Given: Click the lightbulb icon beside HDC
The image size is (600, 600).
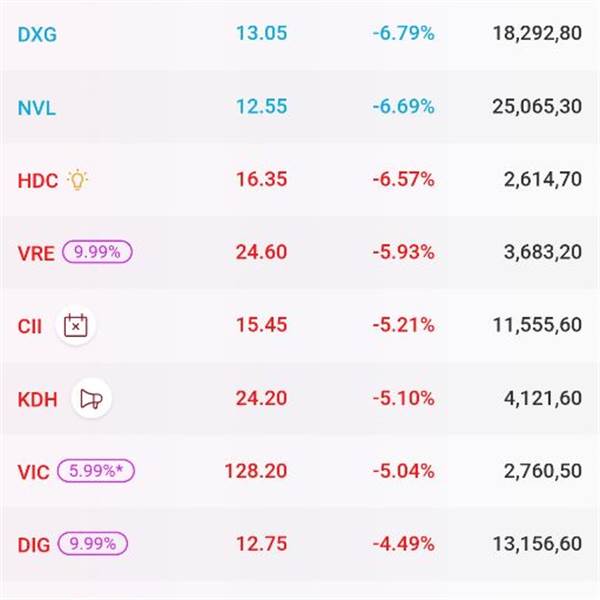Looking at the screenshot, I should [77, 180].
